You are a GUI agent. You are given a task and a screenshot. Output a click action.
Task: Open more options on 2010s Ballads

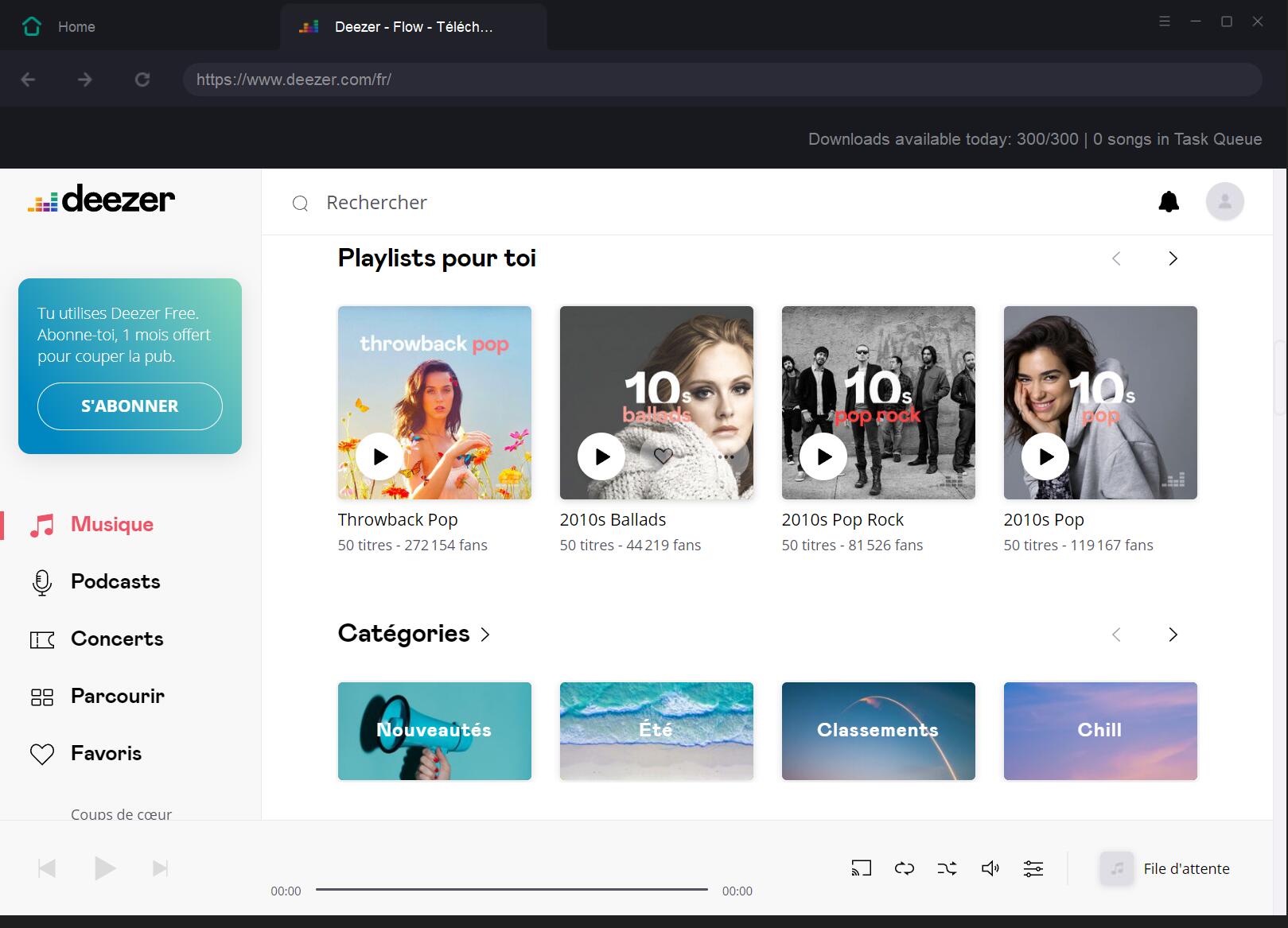[726, 456]
